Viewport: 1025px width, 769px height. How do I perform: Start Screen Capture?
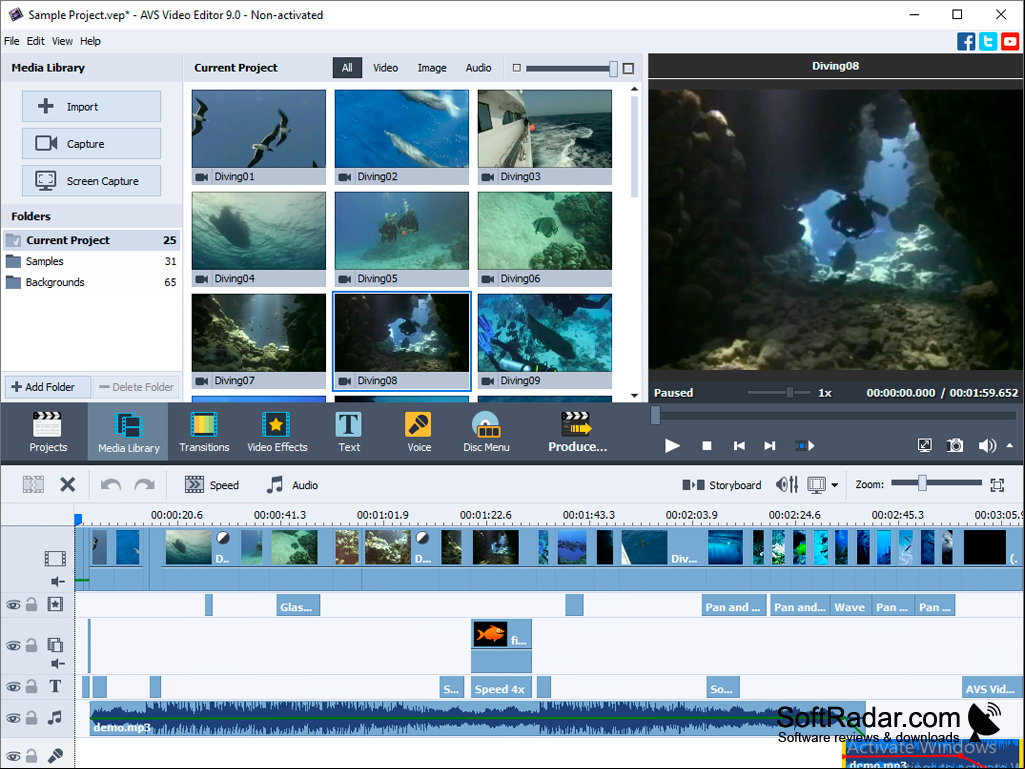92,180
